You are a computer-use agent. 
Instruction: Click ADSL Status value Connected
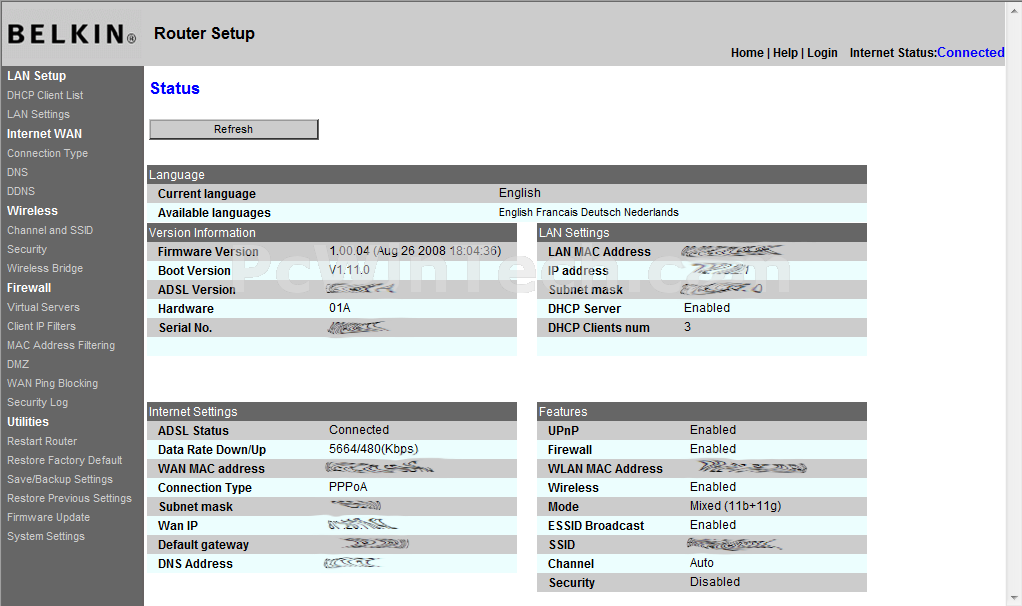(x=359, y=430)
